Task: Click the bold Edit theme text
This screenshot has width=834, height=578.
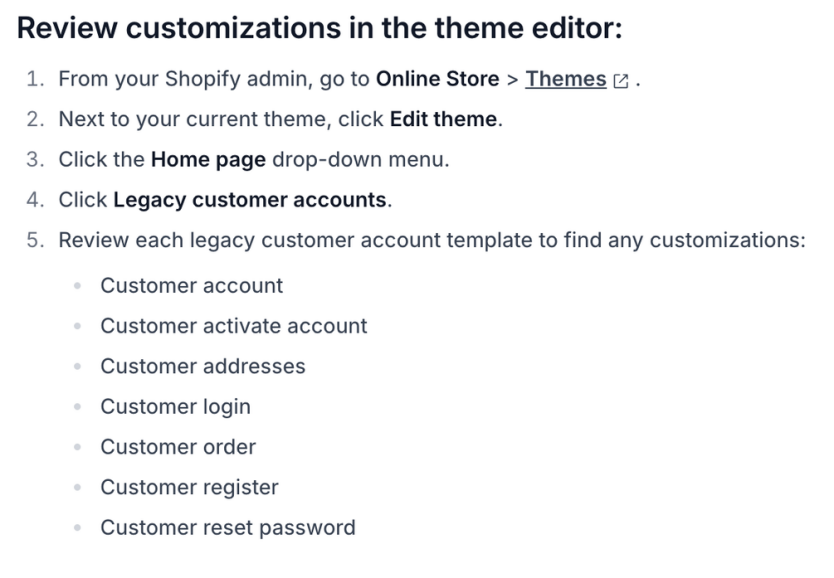Action: 443,119
